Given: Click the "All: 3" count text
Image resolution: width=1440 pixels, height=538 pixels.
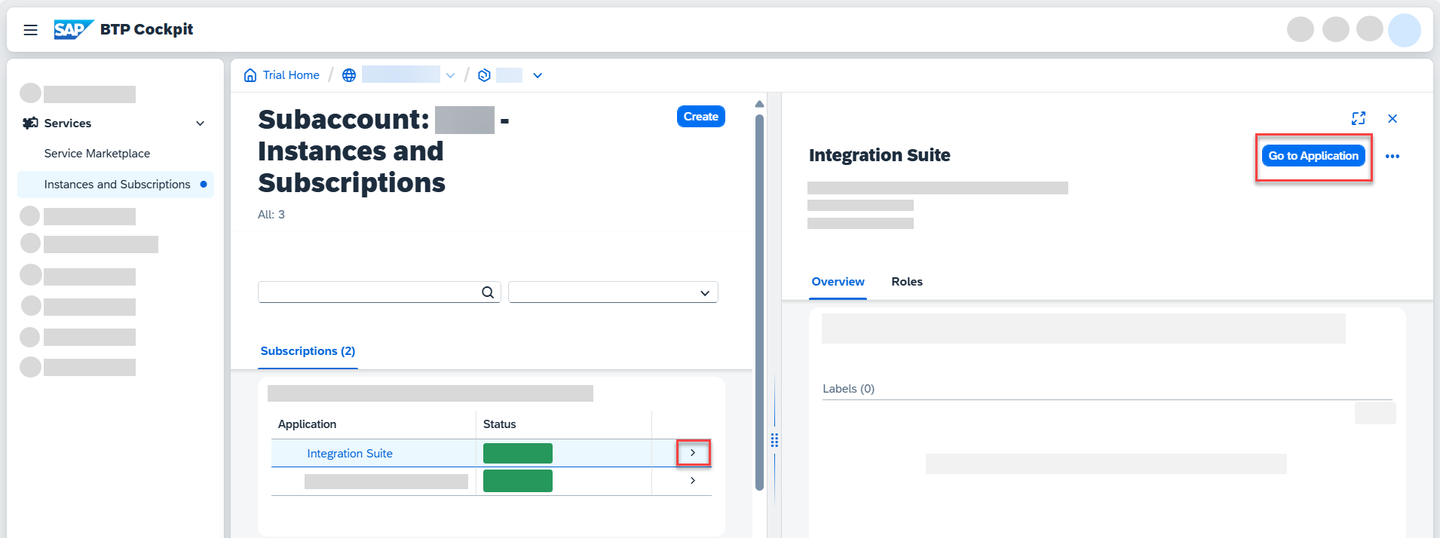Looking at the screenshot, I should [271, 214].
